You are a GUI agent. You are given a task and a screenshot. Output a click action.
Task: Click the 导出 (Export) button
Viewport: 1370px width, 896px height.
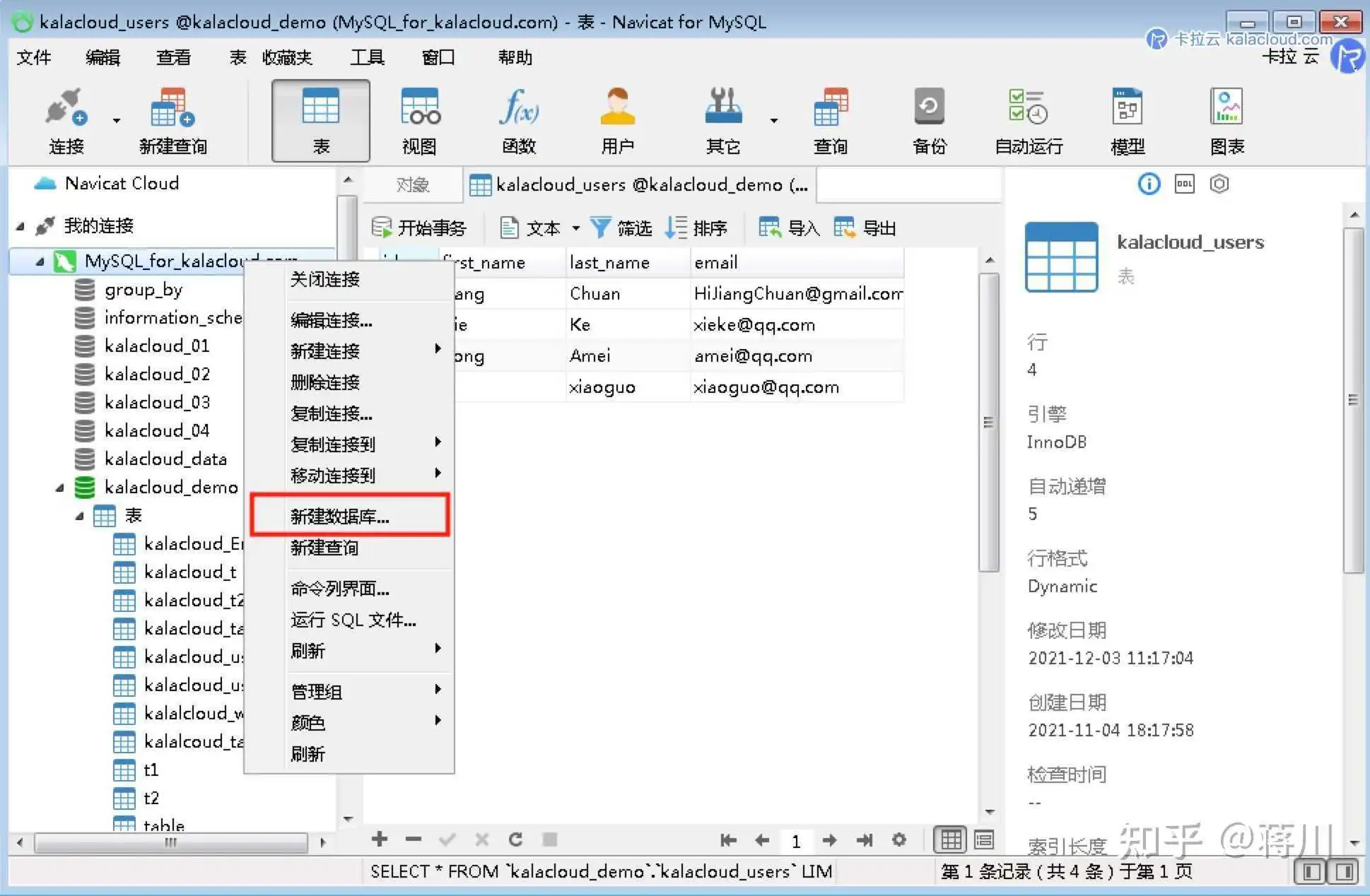pyautogui.click(x=865, y=228)
